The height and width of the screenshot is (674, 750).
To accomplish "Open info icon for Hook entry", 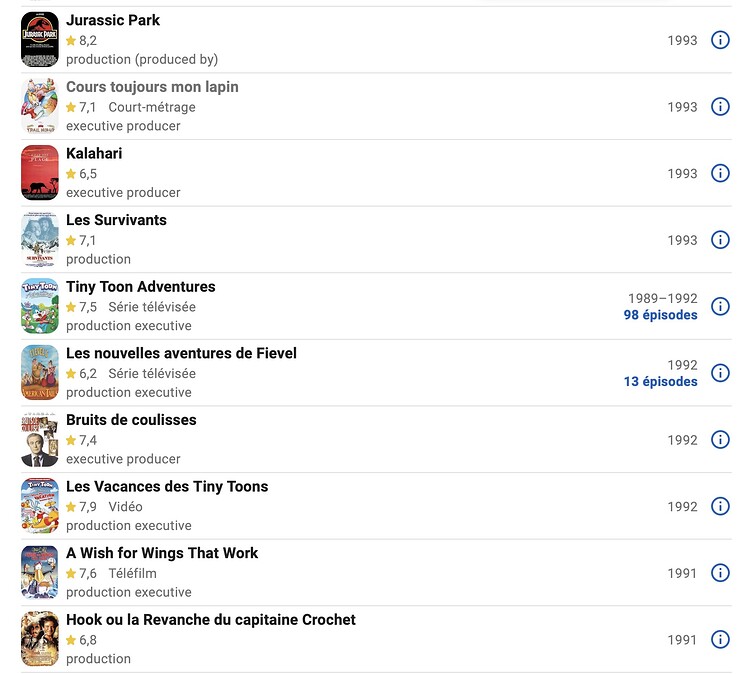I will tap(720, 639).
